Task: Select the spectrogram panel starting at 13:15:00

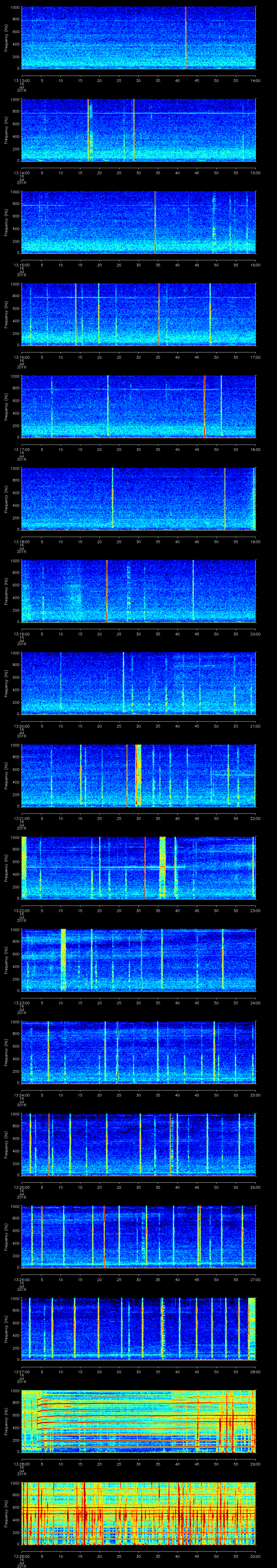Action: (x=139, y=222)
